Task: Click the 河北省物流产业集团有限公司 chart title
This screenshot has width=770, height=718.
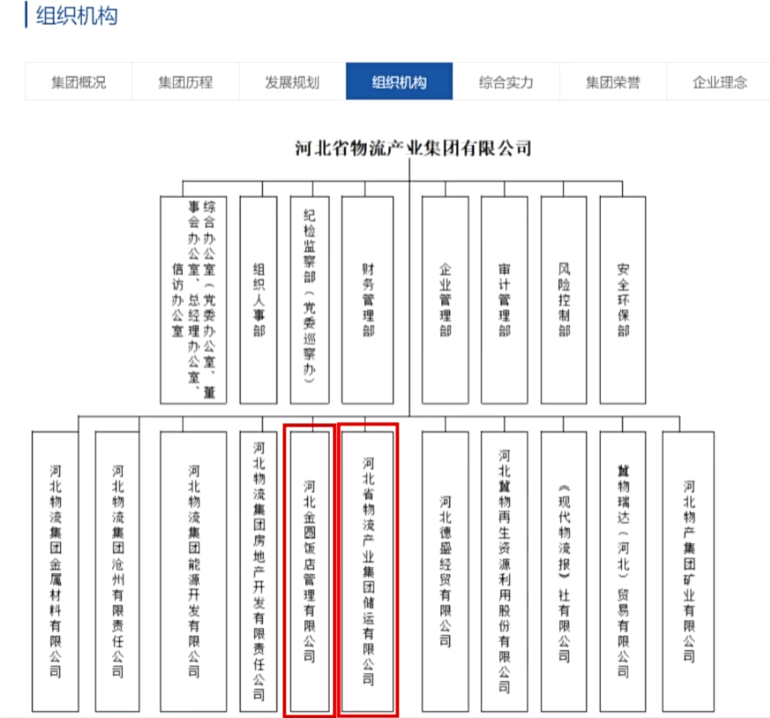Action: tap(413, 148)
